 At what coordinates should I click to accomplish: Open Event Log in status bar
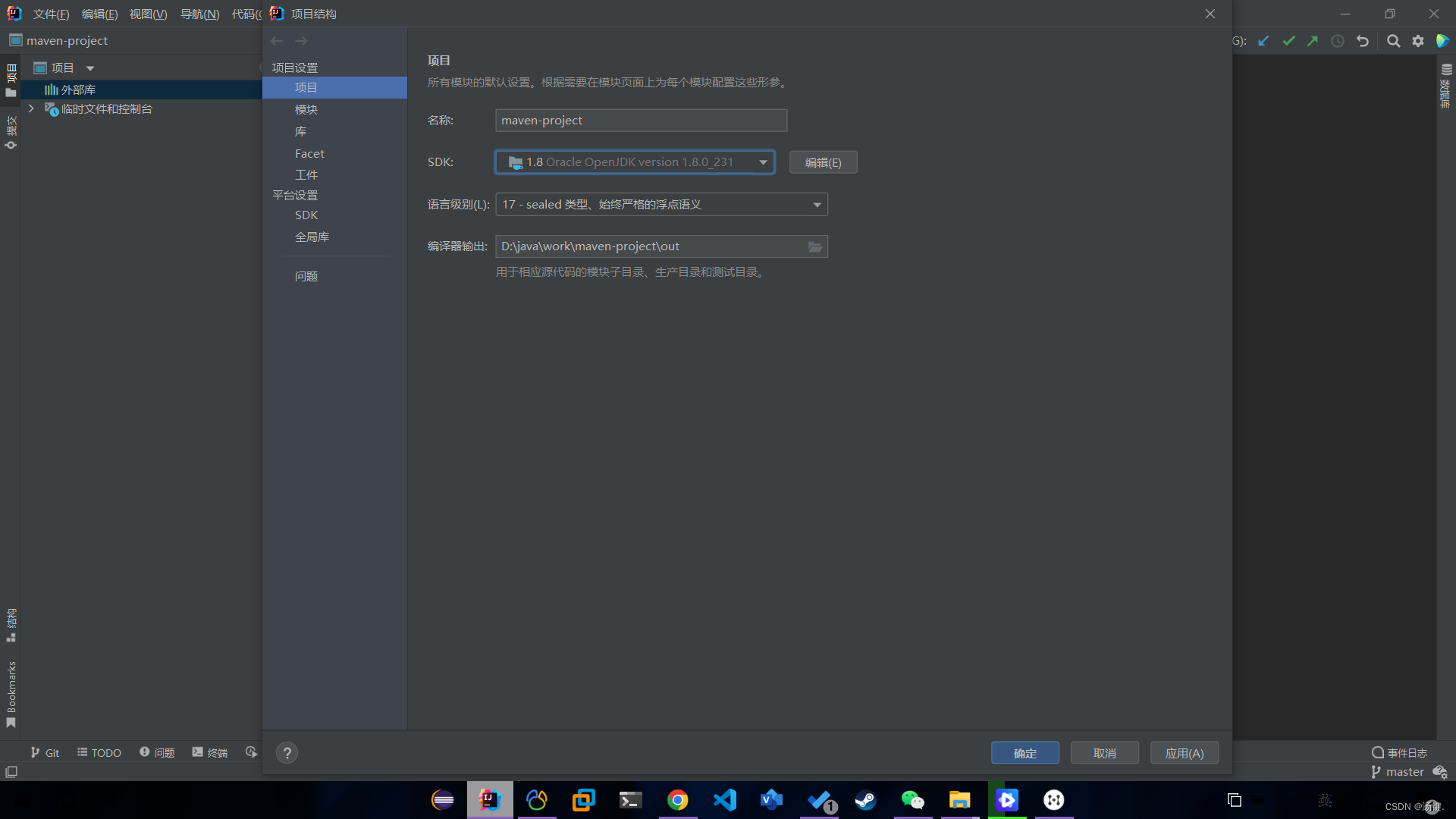point(1399,752)
